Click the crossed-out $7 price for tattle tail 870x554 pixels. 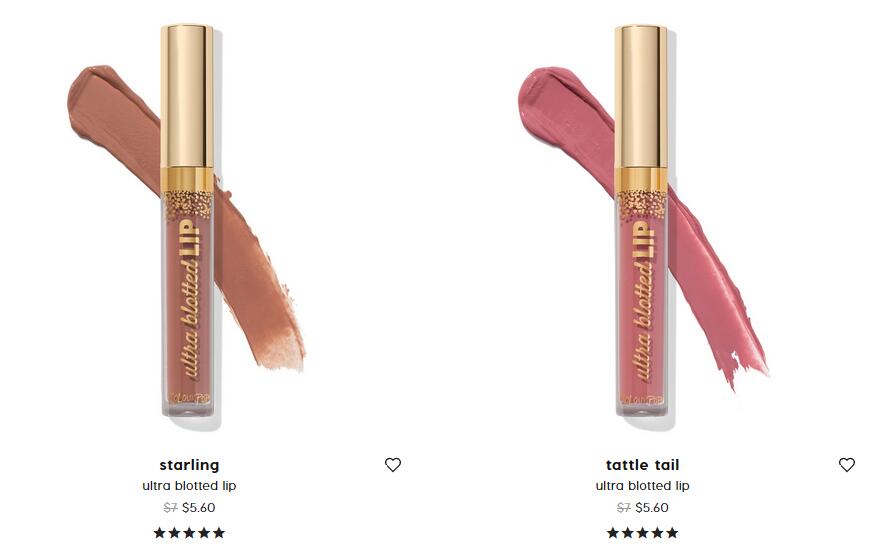(624, 507)
